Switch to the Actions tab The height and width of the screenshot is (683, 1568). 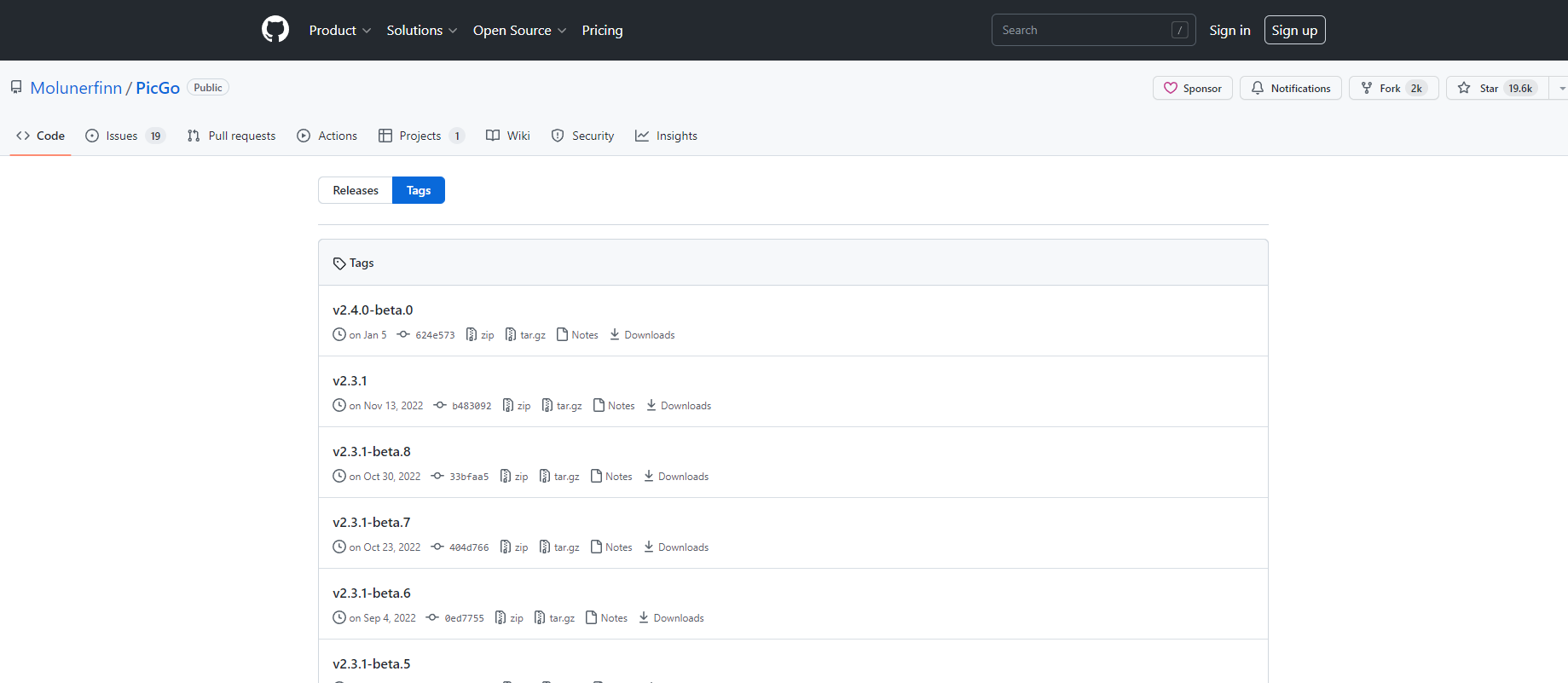click(327, 136)
